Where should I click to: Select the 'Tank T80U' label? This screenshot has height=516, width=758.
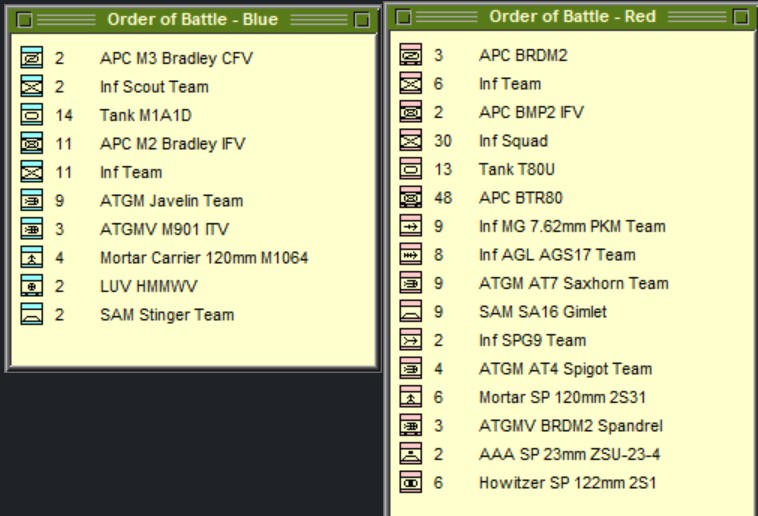click(517, 169)
